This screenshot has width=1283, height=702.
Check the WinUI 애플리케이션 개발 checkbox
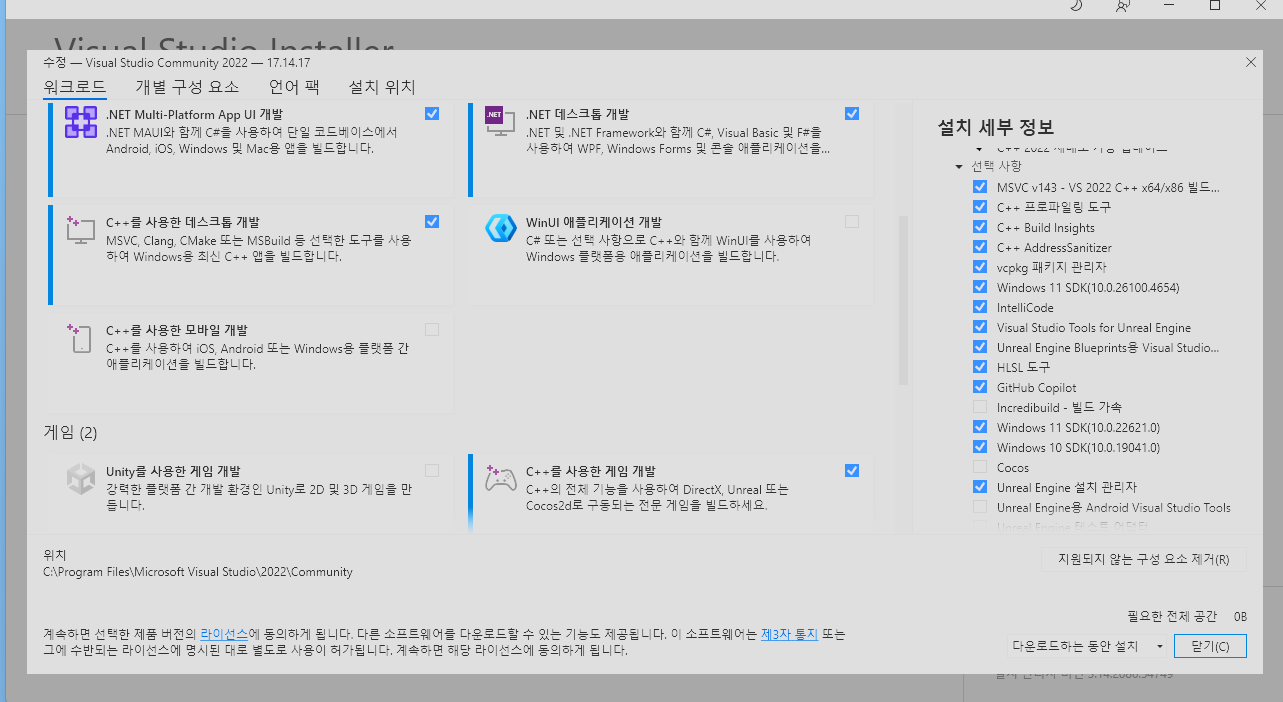[851, 221]
